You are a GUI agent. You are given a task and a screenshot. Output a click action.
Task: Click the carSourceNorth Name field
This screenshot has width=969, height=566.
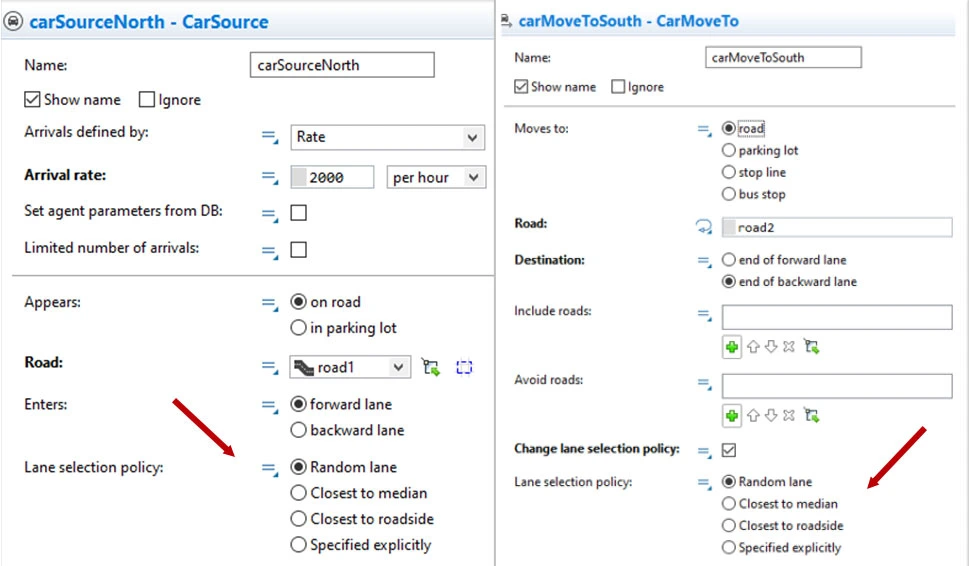click(x=342, y=65)
